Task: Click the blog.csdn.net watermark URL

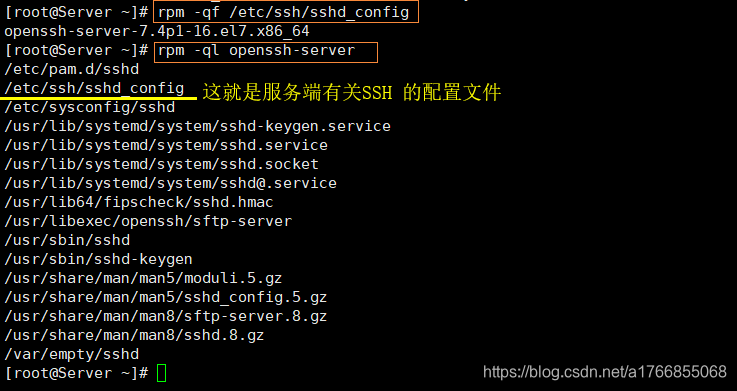Action: [x=605, y=372]
